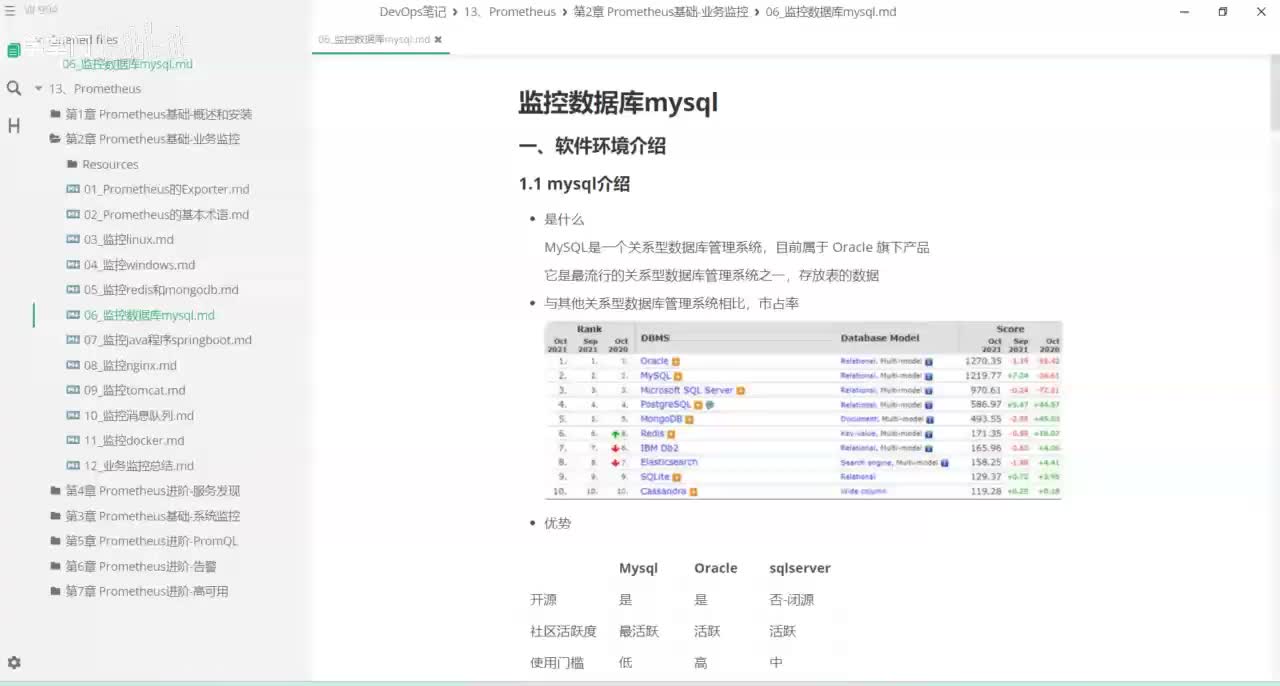Click the Resources folder icon

(72, 164)
